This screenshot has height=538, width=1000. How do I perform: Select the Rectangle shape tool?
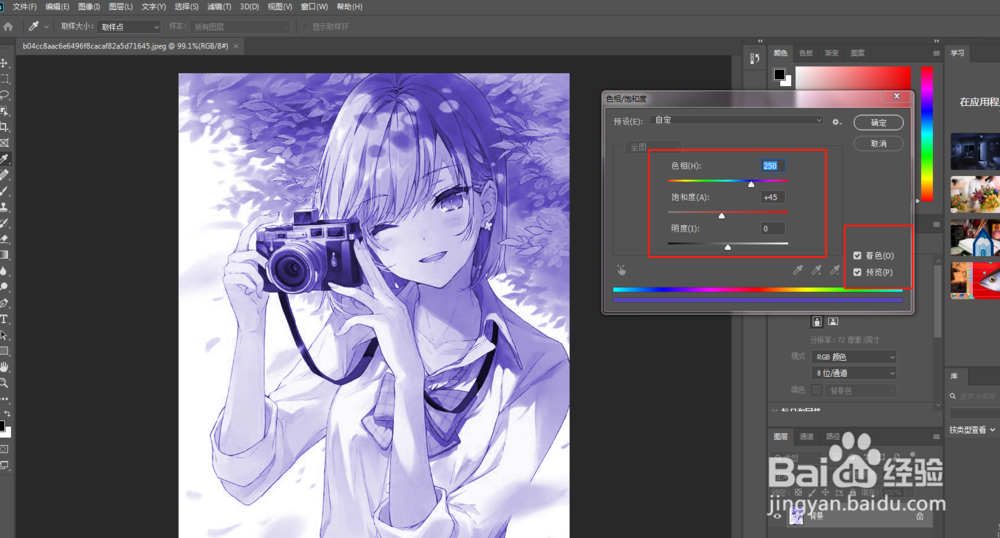4,351
